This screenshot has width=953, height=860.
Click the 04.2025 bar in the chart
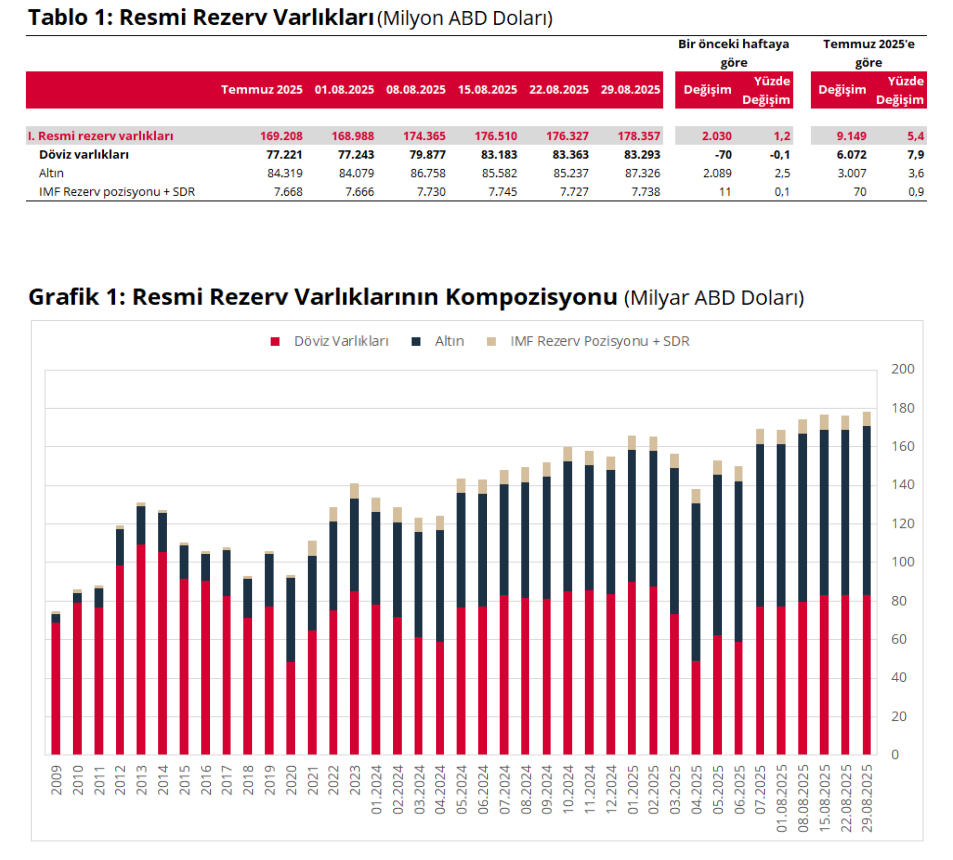[696, 620]
